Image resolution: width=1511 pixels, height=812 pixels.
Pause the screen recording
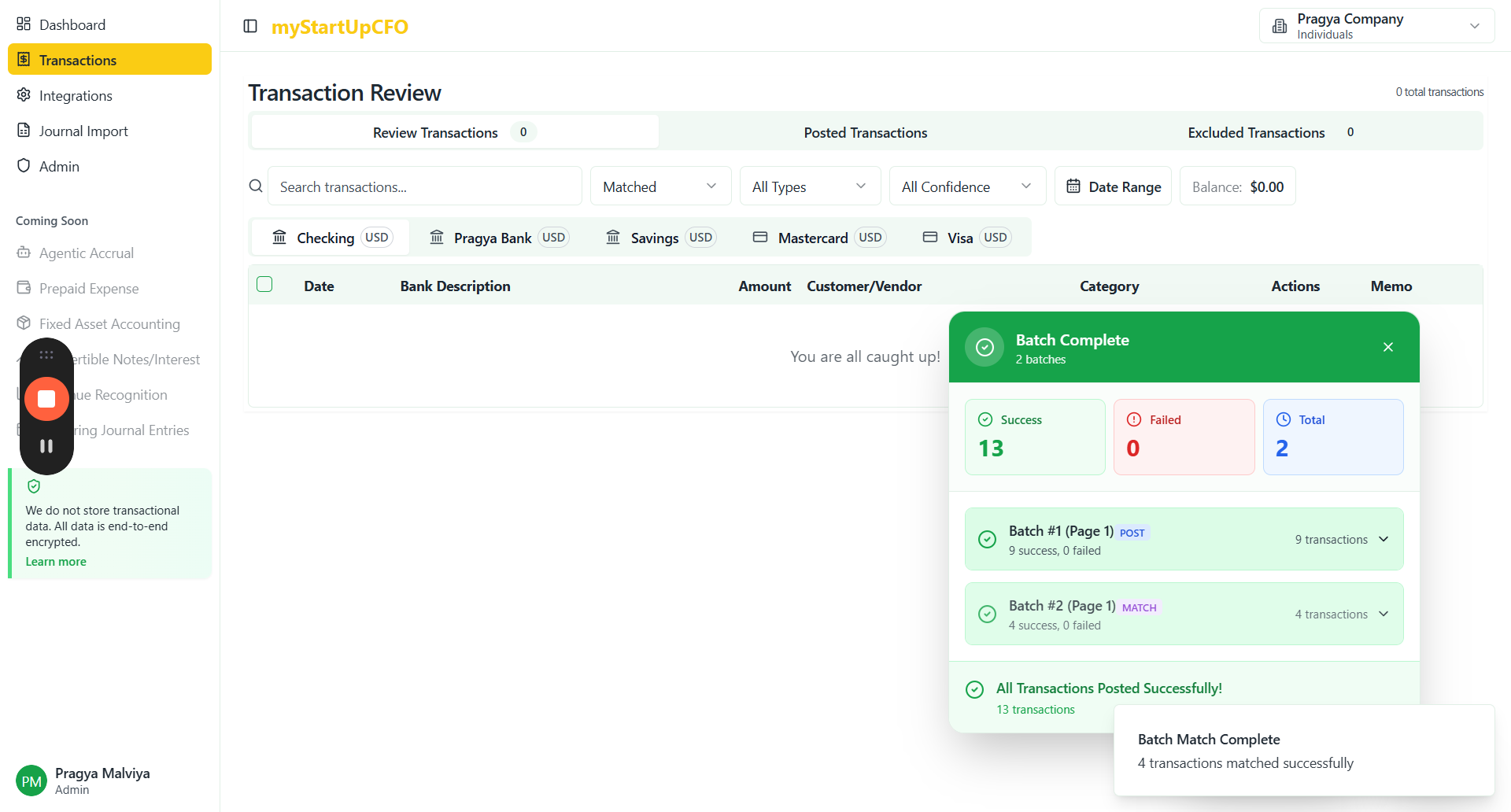(x=46, y=446)
